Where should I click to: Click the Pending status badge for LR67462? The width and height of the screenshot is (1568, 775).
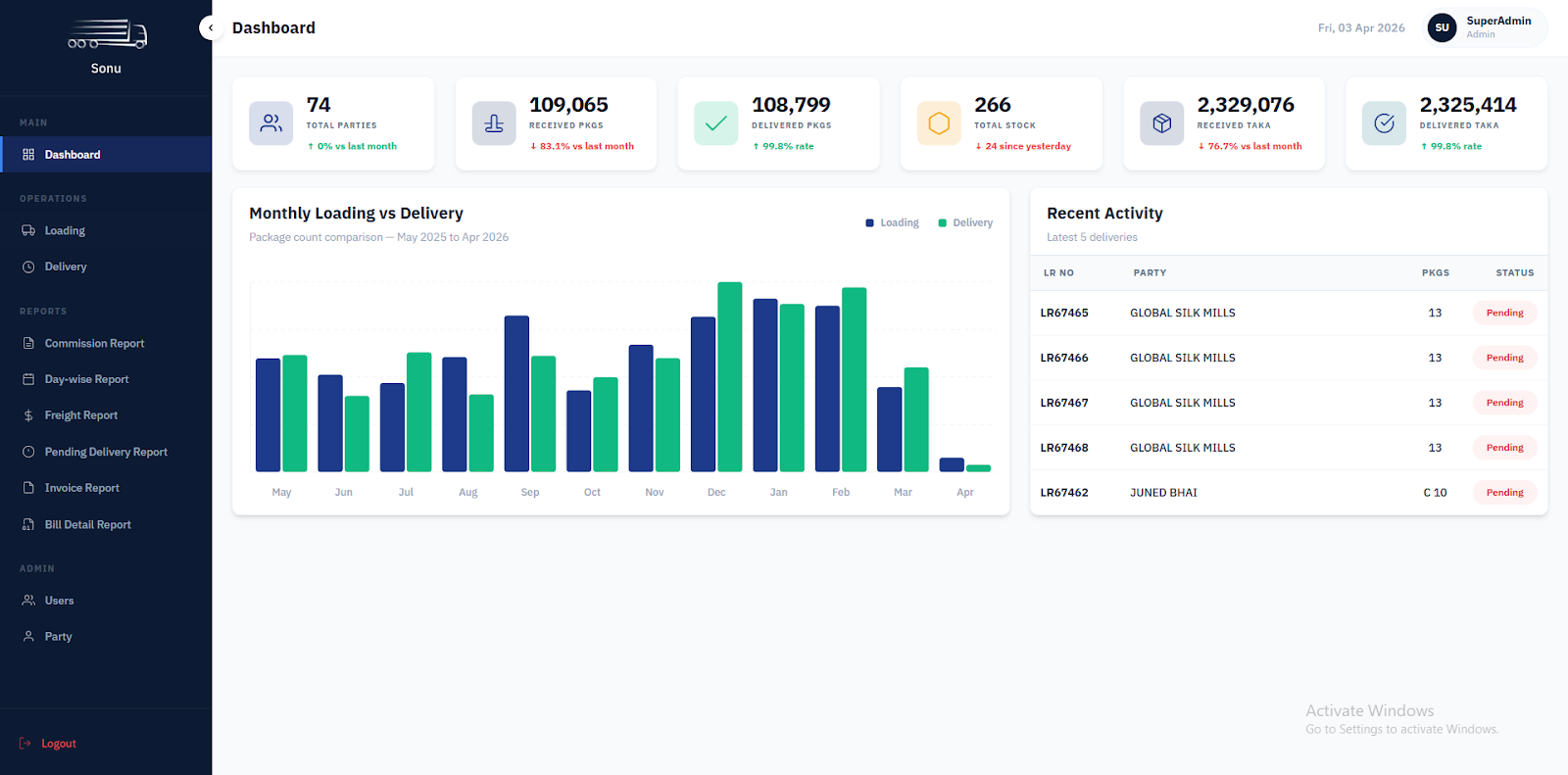(x=1504, y=493)
